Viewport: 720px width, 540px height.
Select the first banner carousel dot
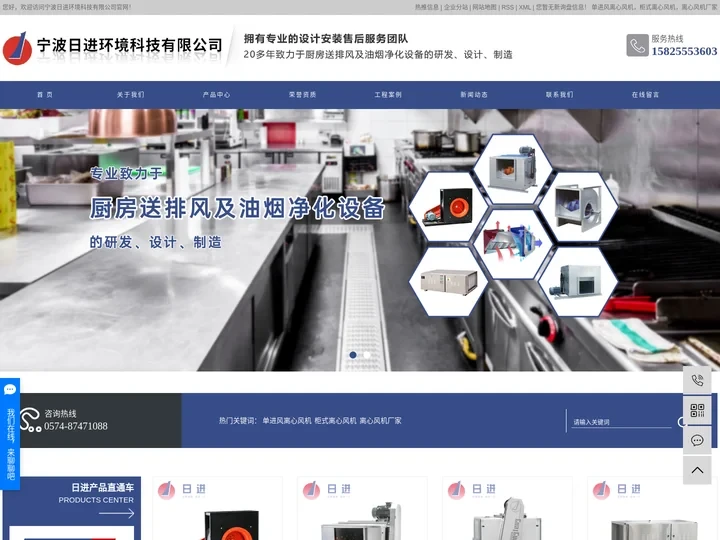(x=353, y=355)
